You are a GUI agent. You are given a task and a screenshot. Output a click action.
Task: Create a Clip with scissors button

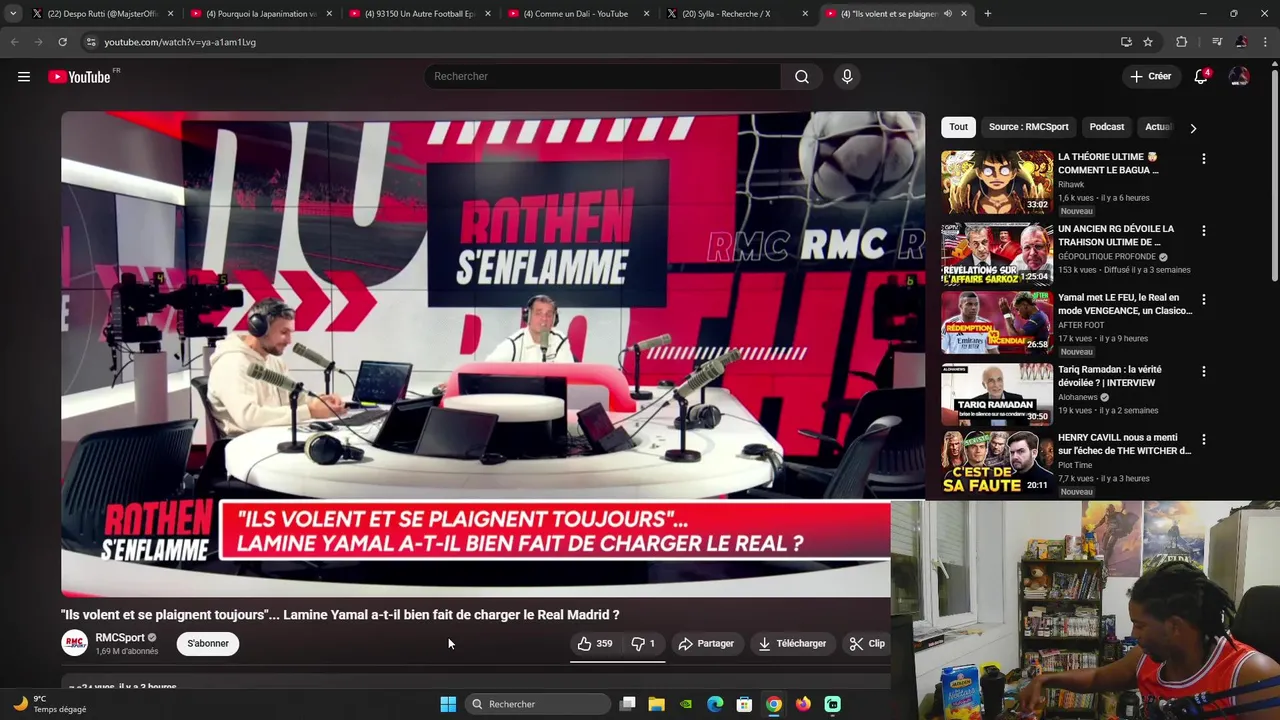[x=867, y=644]
